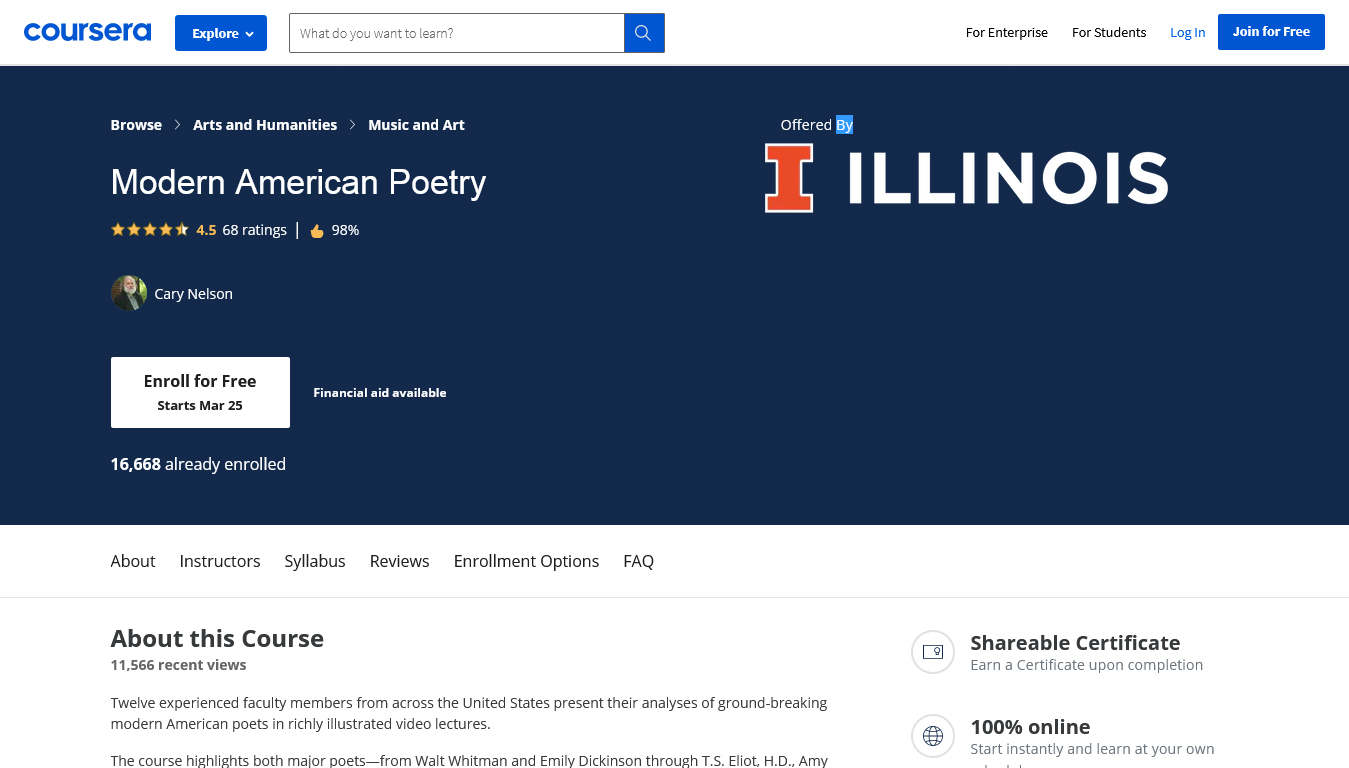Open the Explore dropdown menu
This screenshot has height=768, width=1349.
pos(221,33)
